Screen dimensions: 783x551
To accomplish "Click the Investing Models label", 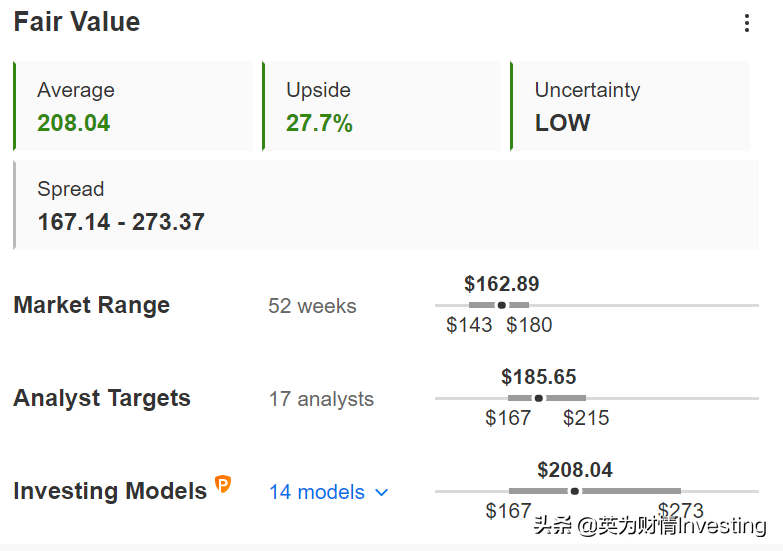I will (x=110, y=491).
